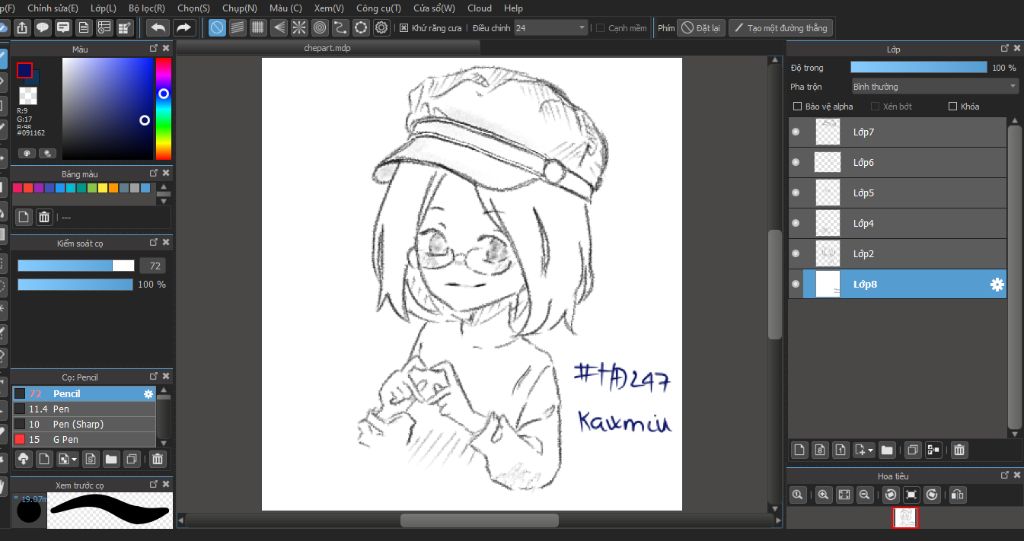Delete brush with trash icon in Cọ panel
1024x541 pixels.
[x=157, y=459]
